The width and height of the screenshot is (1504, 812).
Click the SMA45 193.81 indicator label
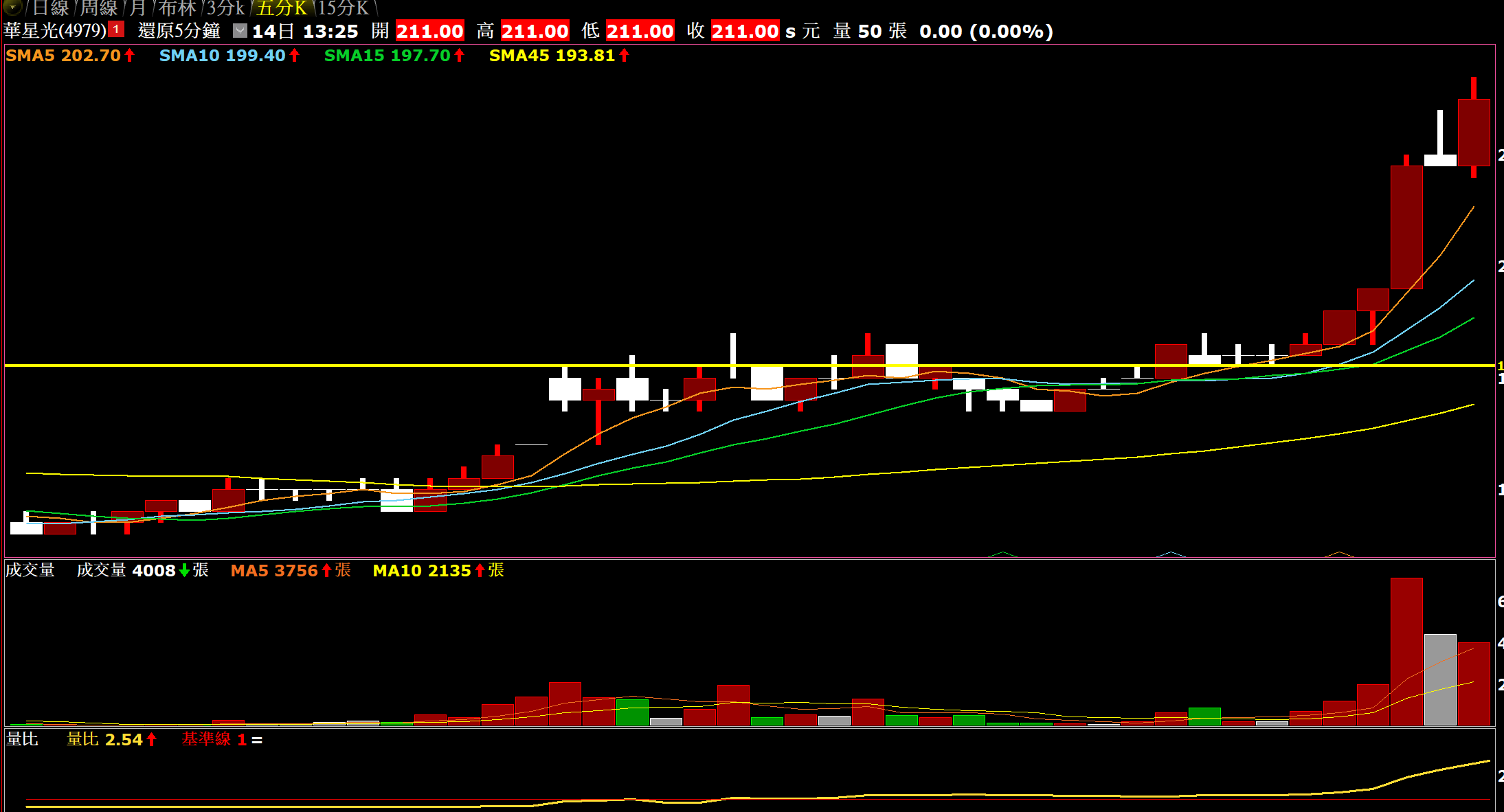point(552,56)
